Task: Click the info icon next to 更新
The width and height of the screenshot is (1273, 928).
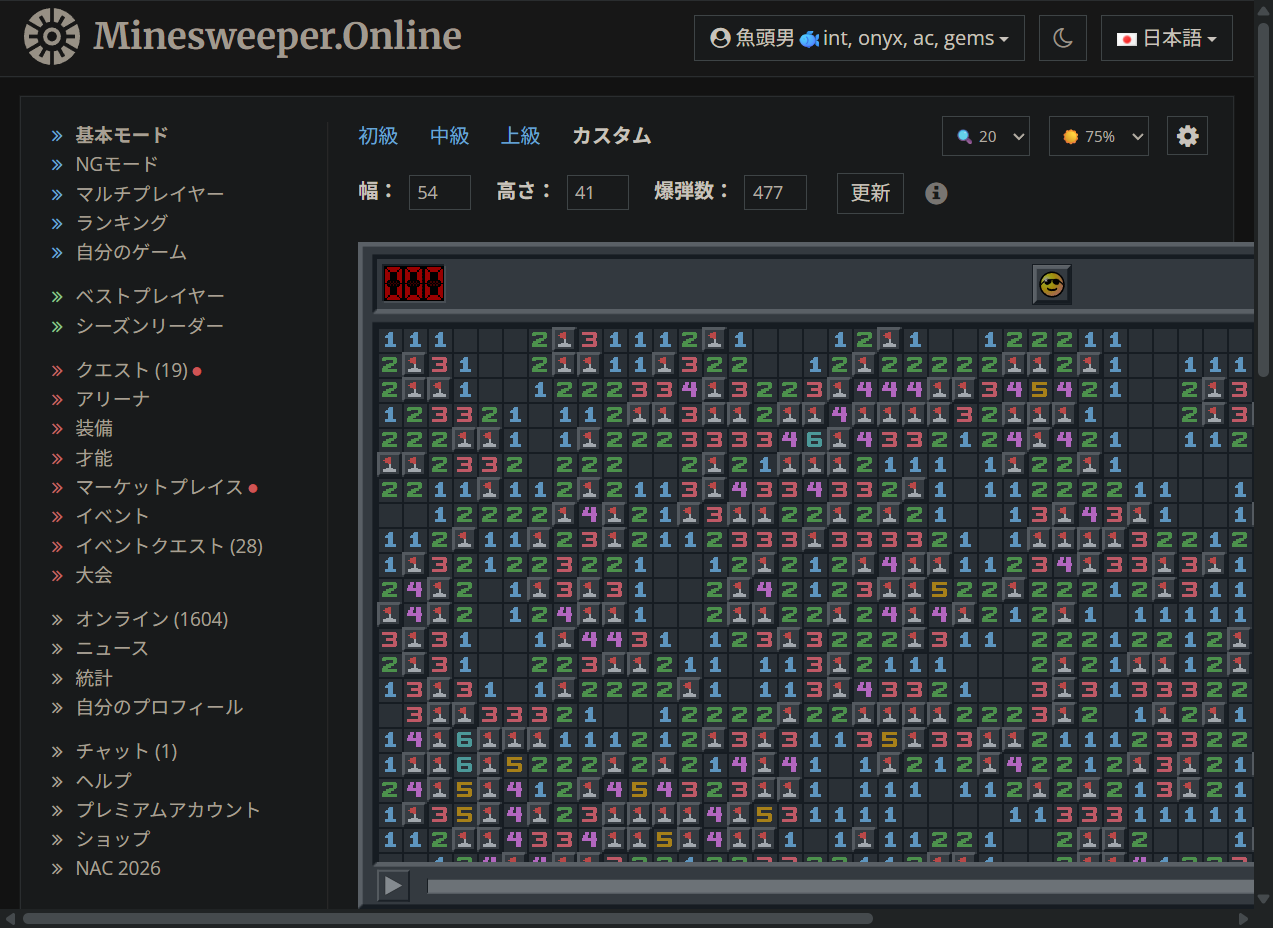Action: [x=936, y=193]
